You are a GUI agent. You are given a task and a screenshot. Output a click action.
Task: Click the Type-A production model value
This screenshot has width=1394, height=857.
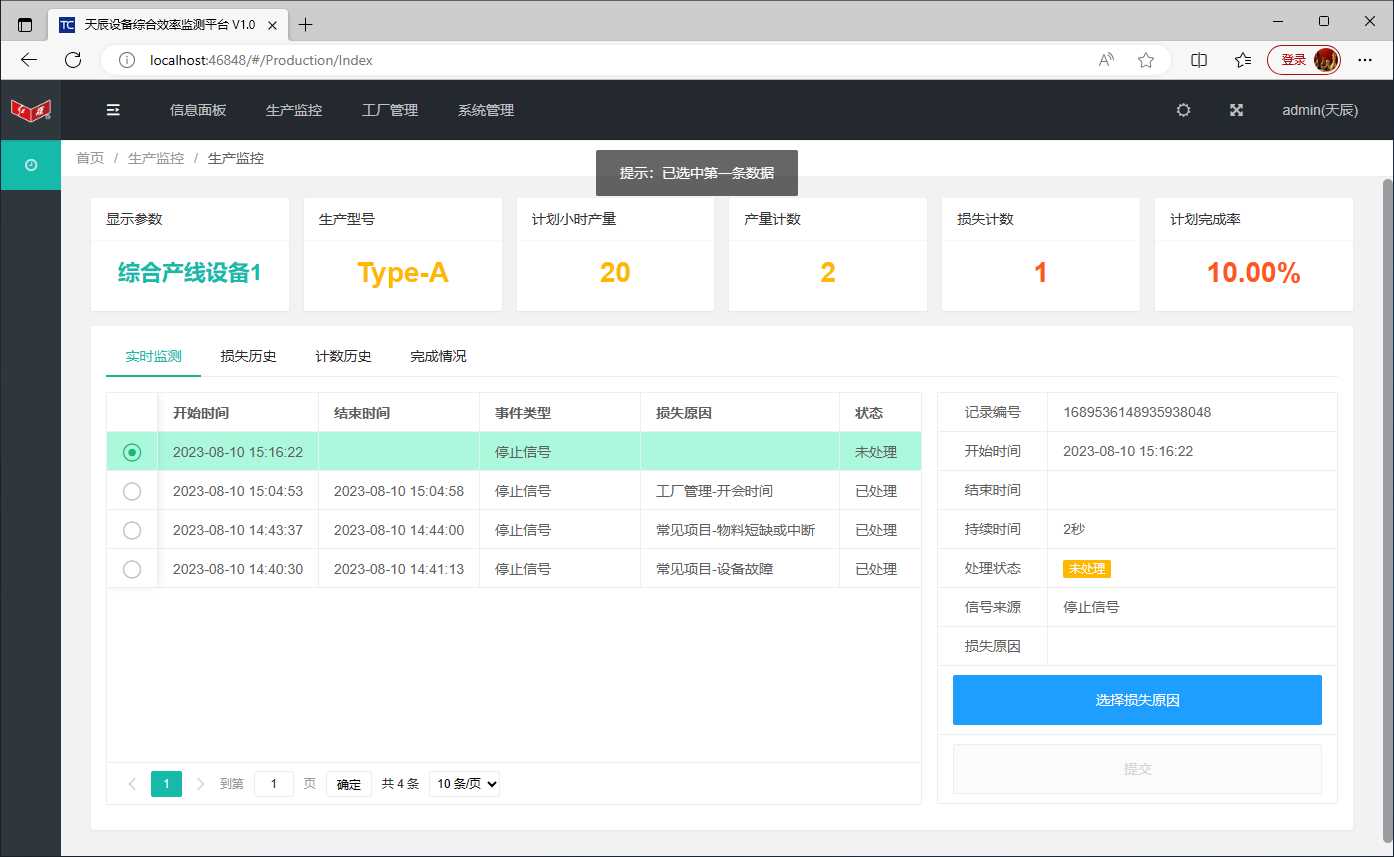403,273
